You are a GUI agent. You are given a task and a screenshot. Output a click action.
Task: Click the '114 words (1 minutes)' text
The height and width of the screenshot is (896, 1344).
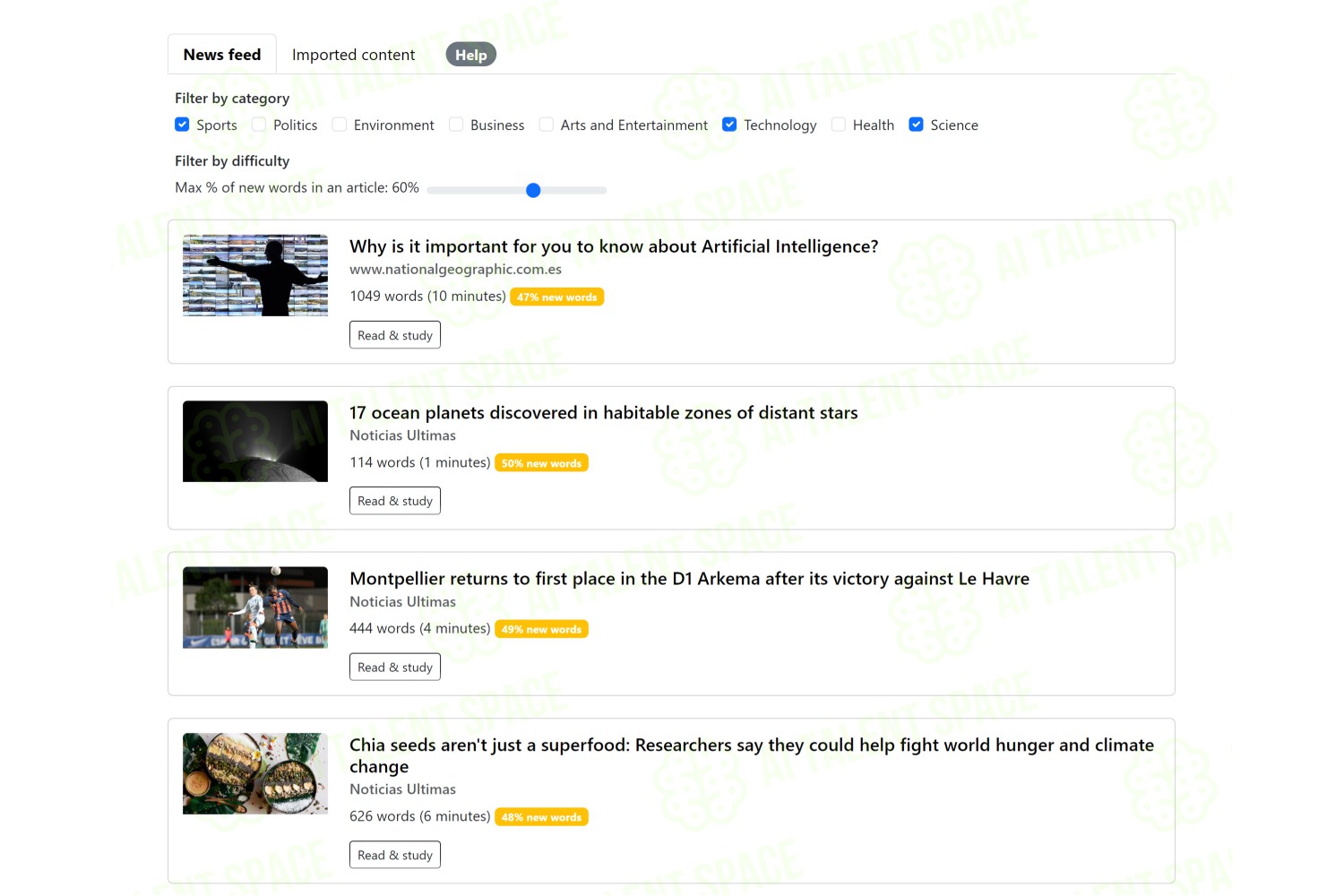(420, 462)
